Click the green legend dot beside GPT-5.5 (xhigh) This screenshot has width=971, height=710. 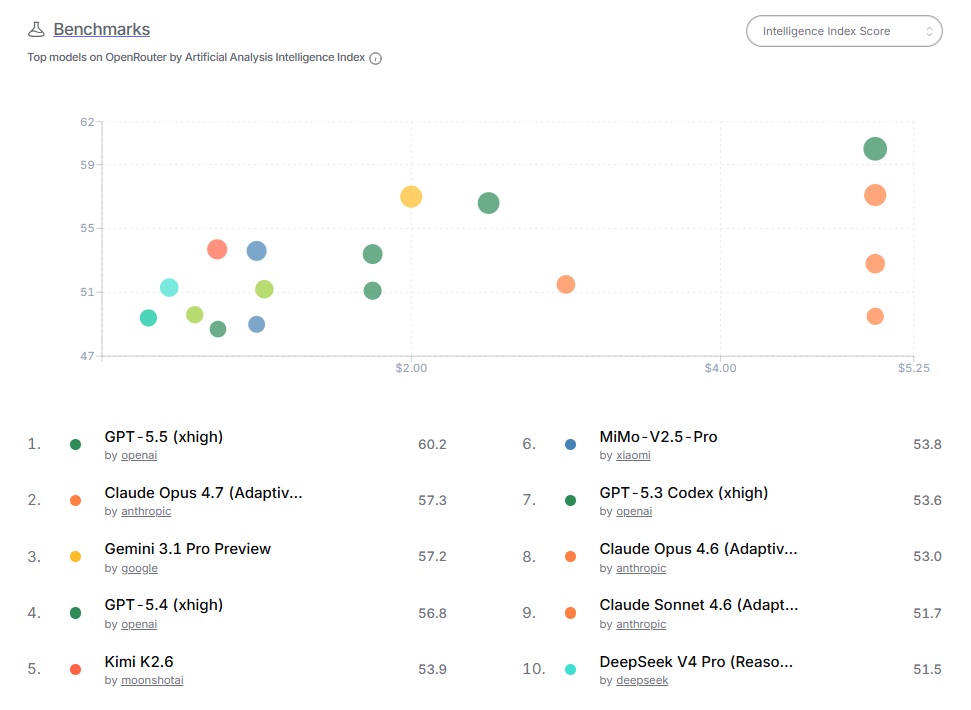(x=76, y=444)
